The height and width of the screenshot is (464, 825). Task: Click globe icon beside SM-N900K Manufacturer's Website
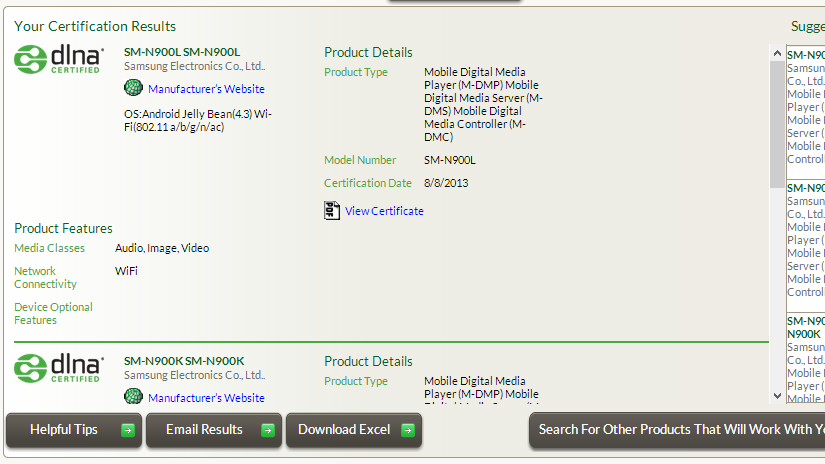click(133, 396)
